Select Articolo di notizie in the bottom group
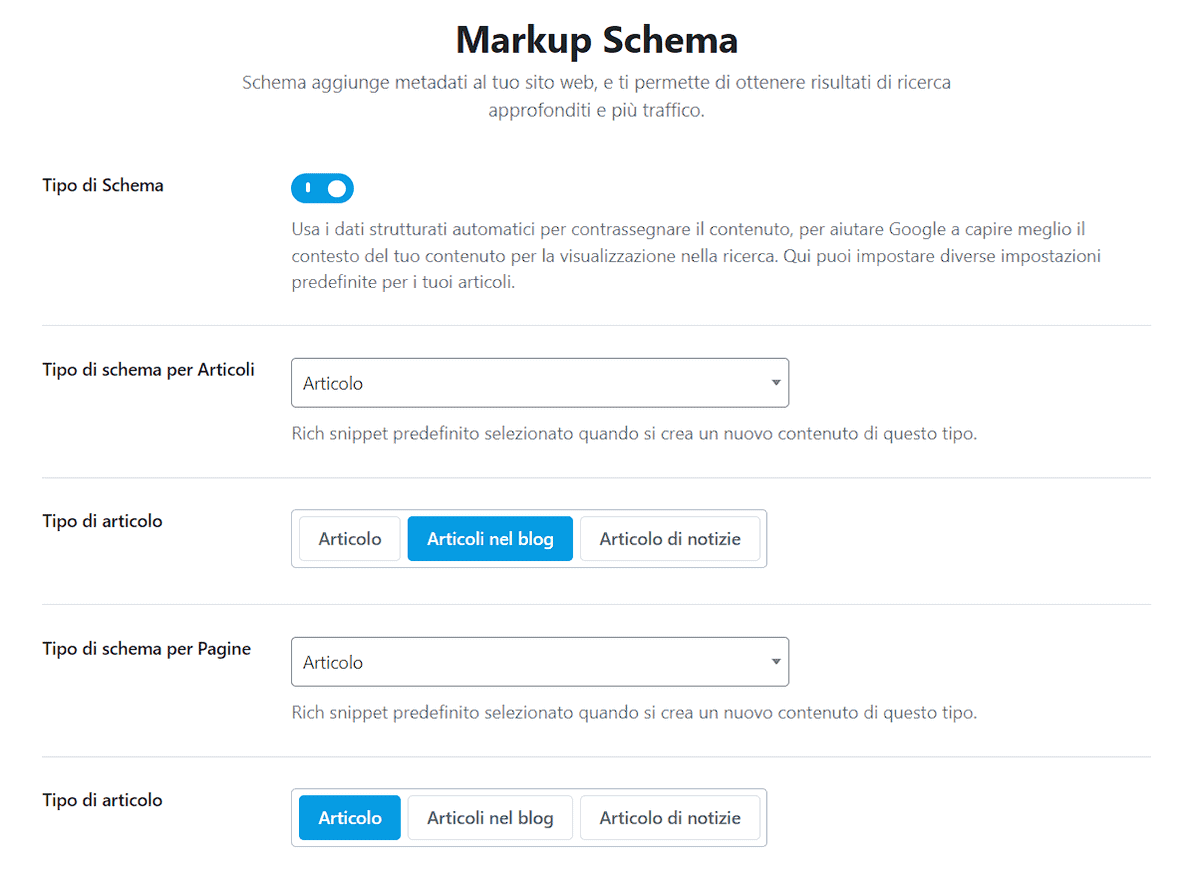This screenshot has width=1200, height=874. point(670,817)
